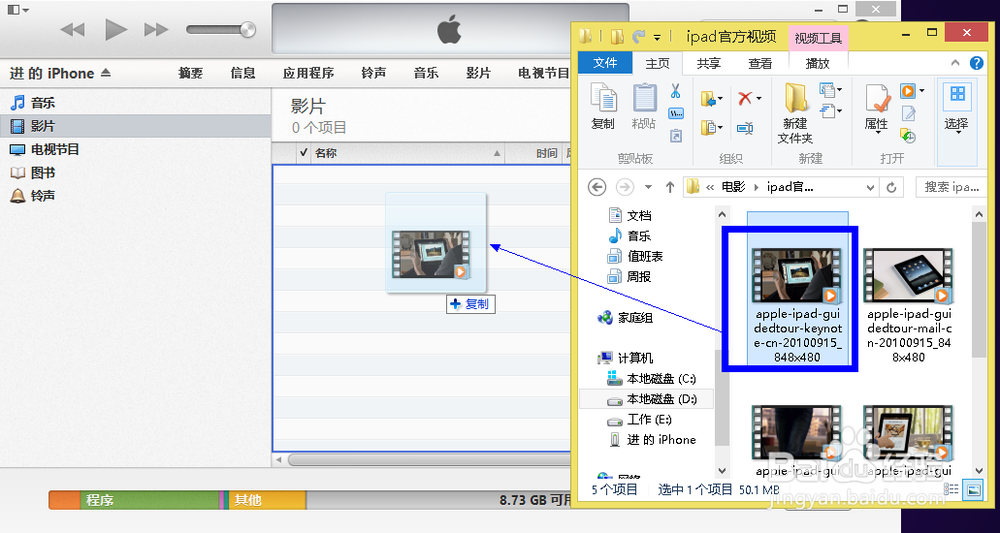Click the 属性 properties button
This screenshot has width=1000, height=533.
(877, 107)
